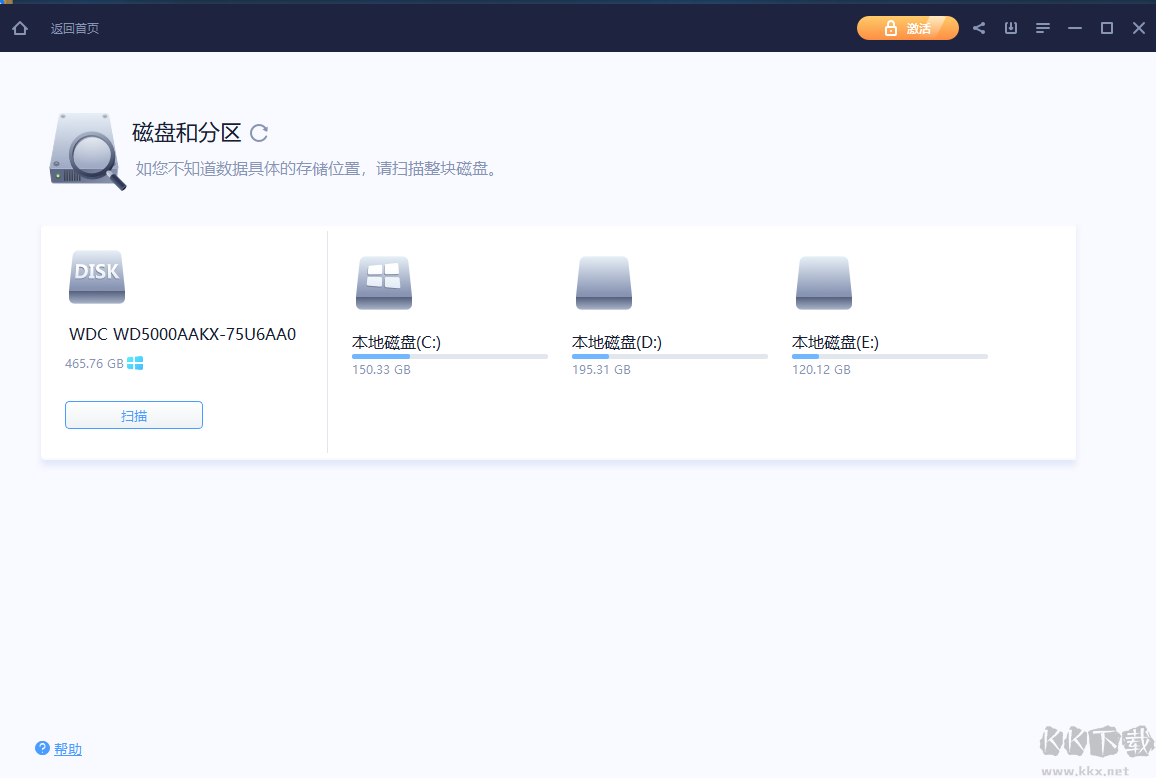
Task: Click the lock icon inside 激活 button
Action: [x=893, y=28]
